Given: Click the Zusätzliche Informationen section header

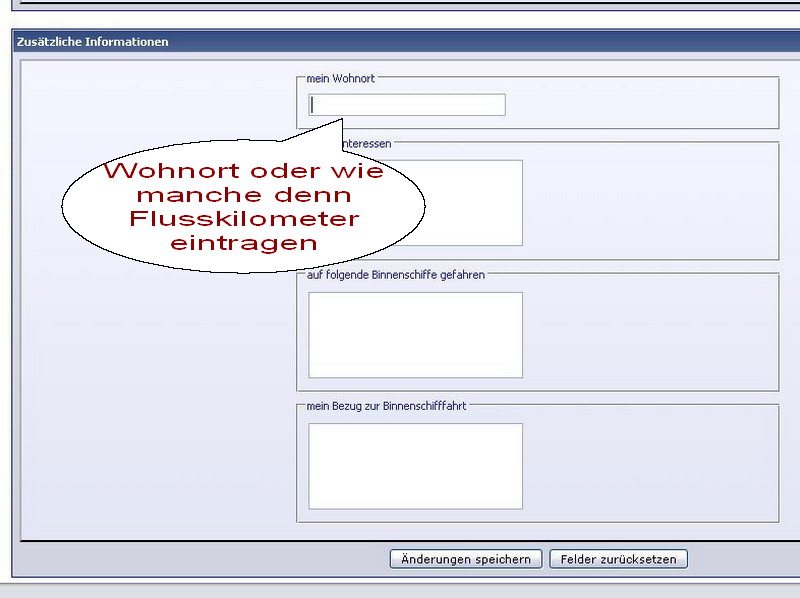Looking at the screenshot, I should [x=93, y=42].
